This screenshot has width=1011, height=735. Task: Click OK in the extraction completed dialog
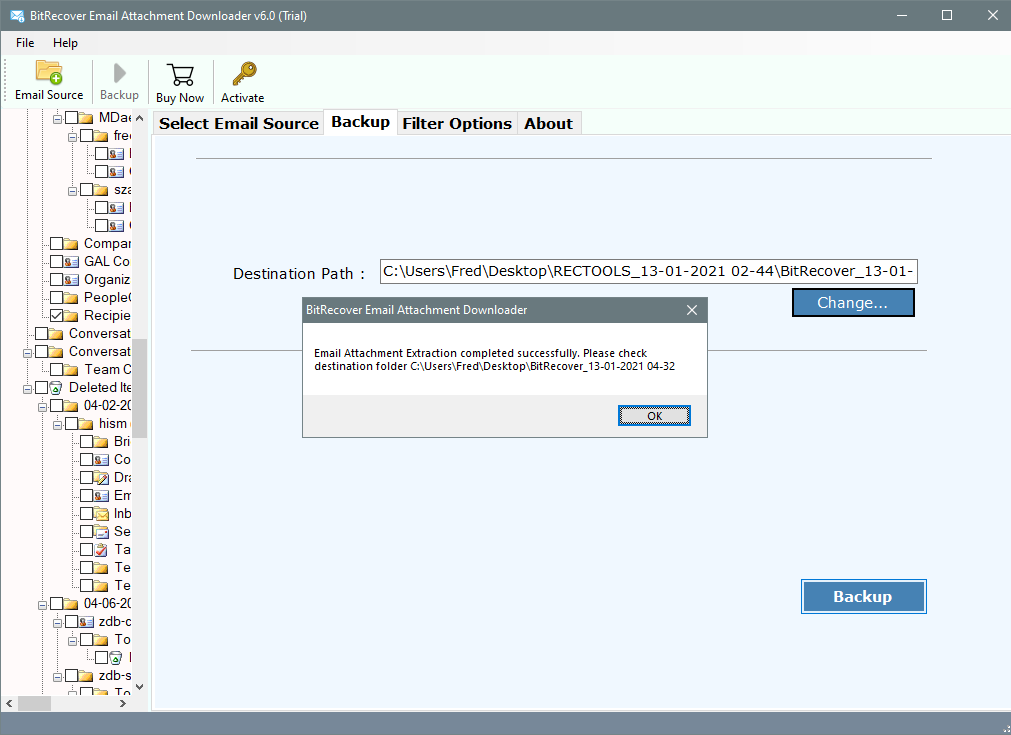[x=654, y=416]
